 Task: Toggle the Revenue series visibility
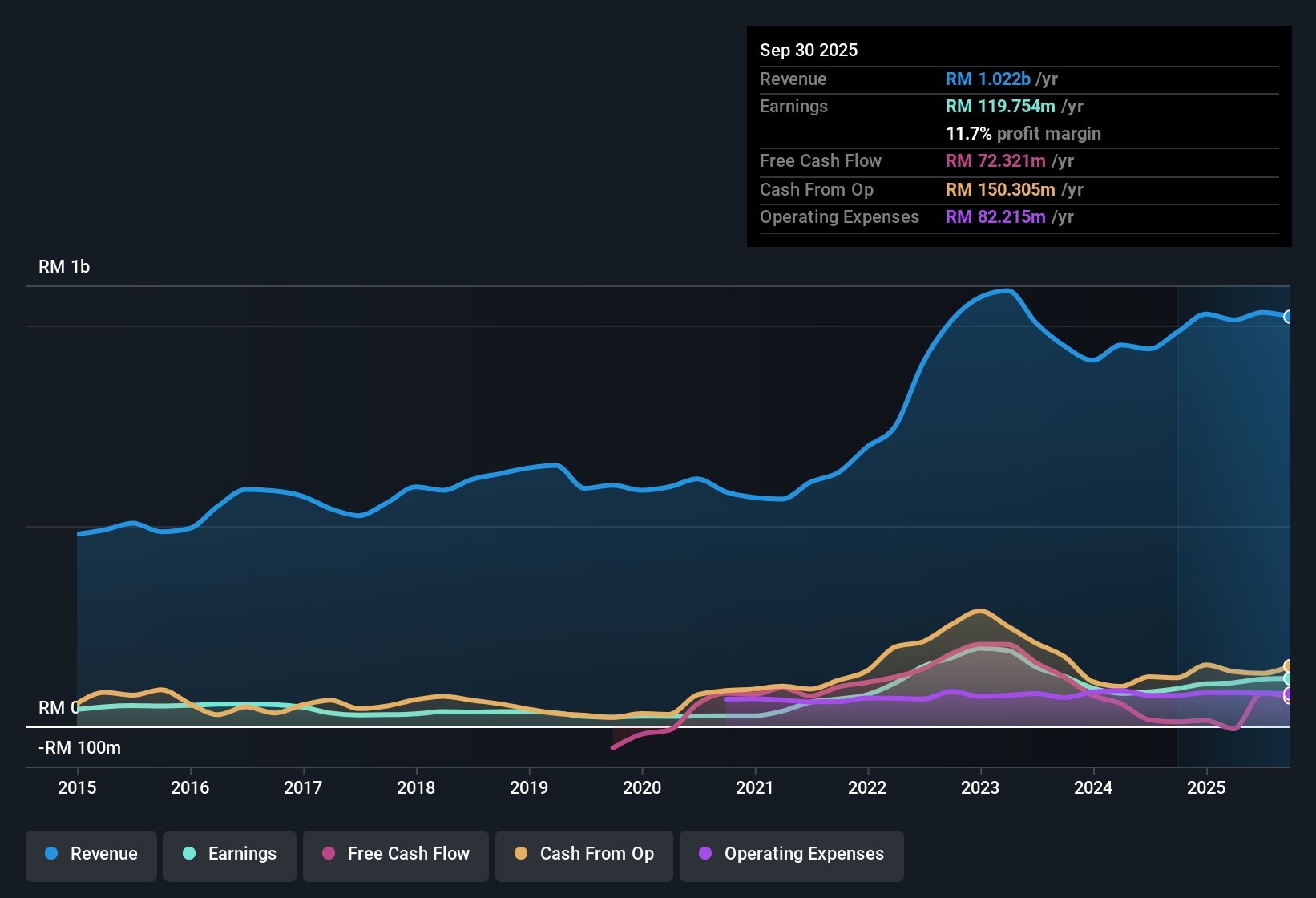pos(91,854)
